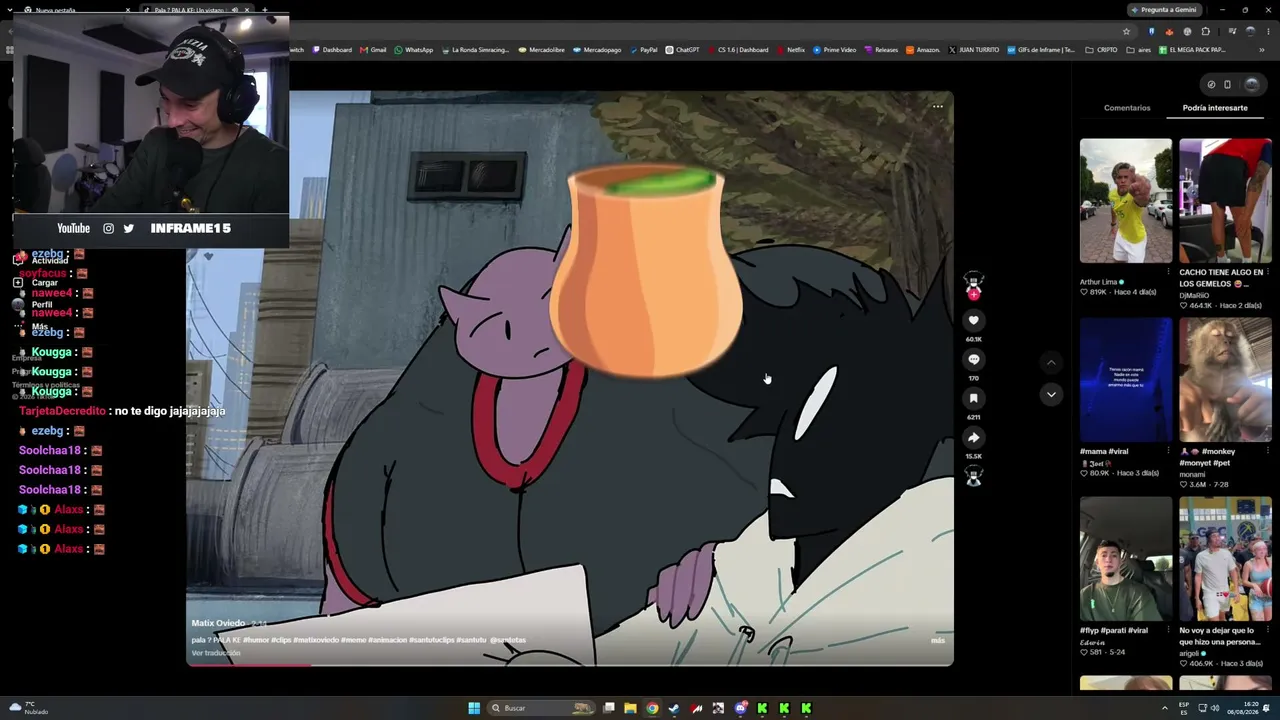The height and width of the screenshot is (720, 1280).
Task: Open the TikTok profile avatar at top right
Action: (x=1251, y=84)
